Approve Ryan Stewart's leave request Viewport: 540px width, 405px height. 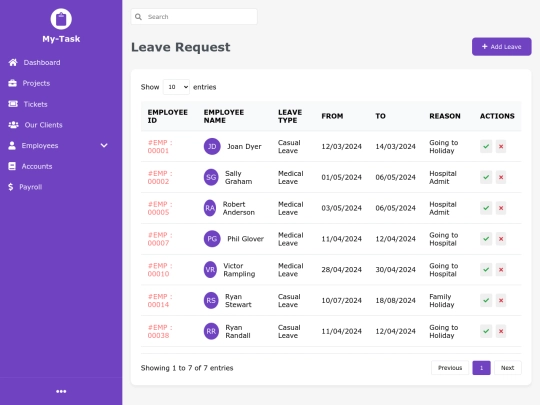[486, 300]
